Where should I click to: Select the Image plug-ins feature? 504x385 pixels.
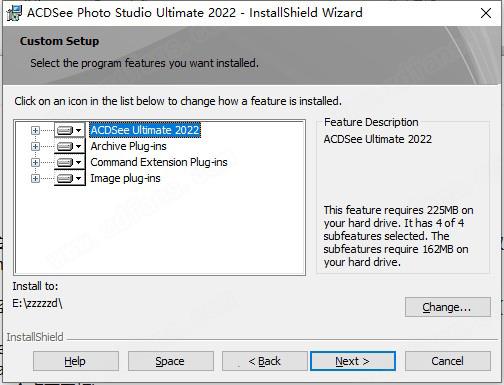click(x=125, y=178)
